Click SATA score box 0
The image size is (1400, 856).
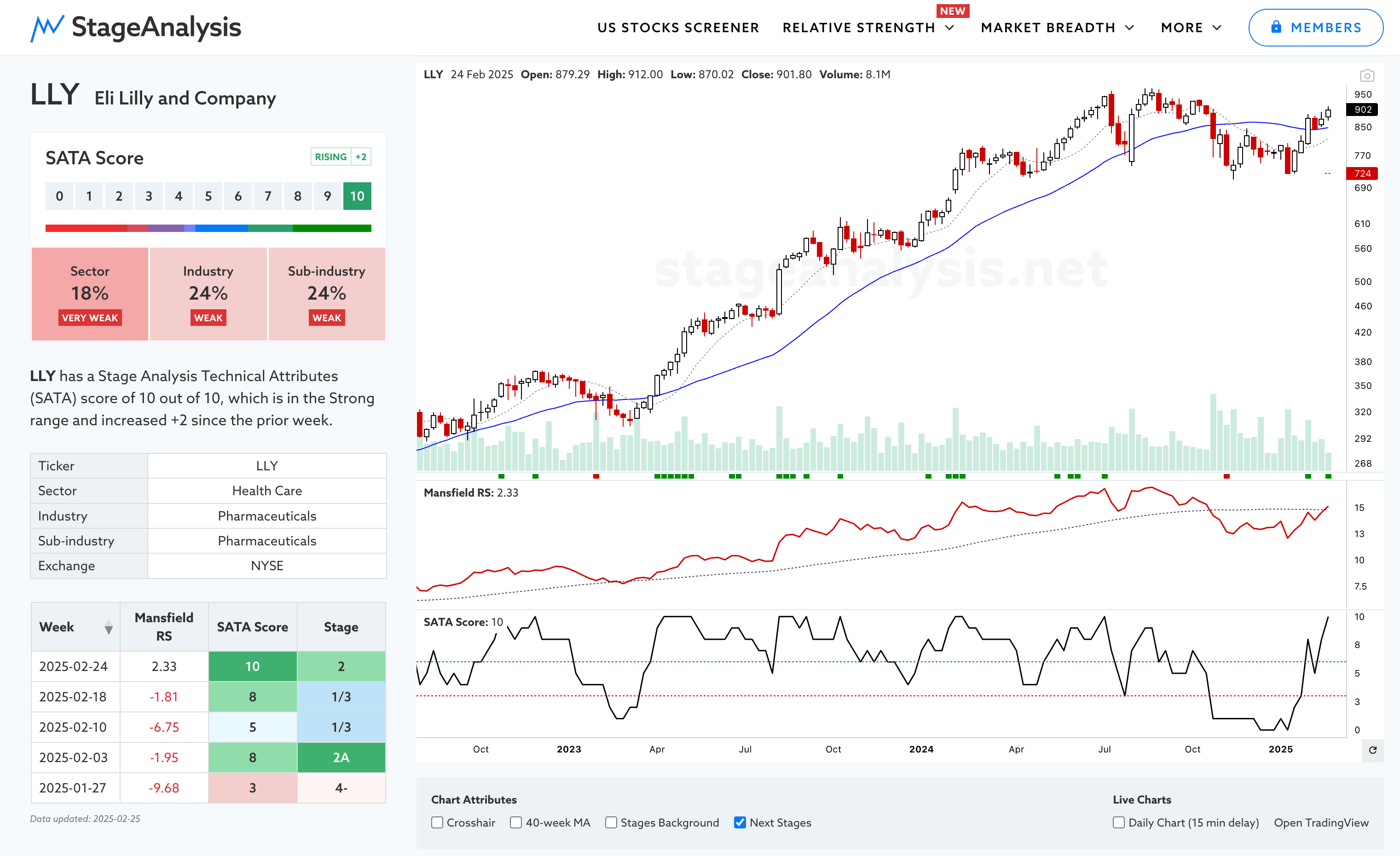click(x=59, y=196)
